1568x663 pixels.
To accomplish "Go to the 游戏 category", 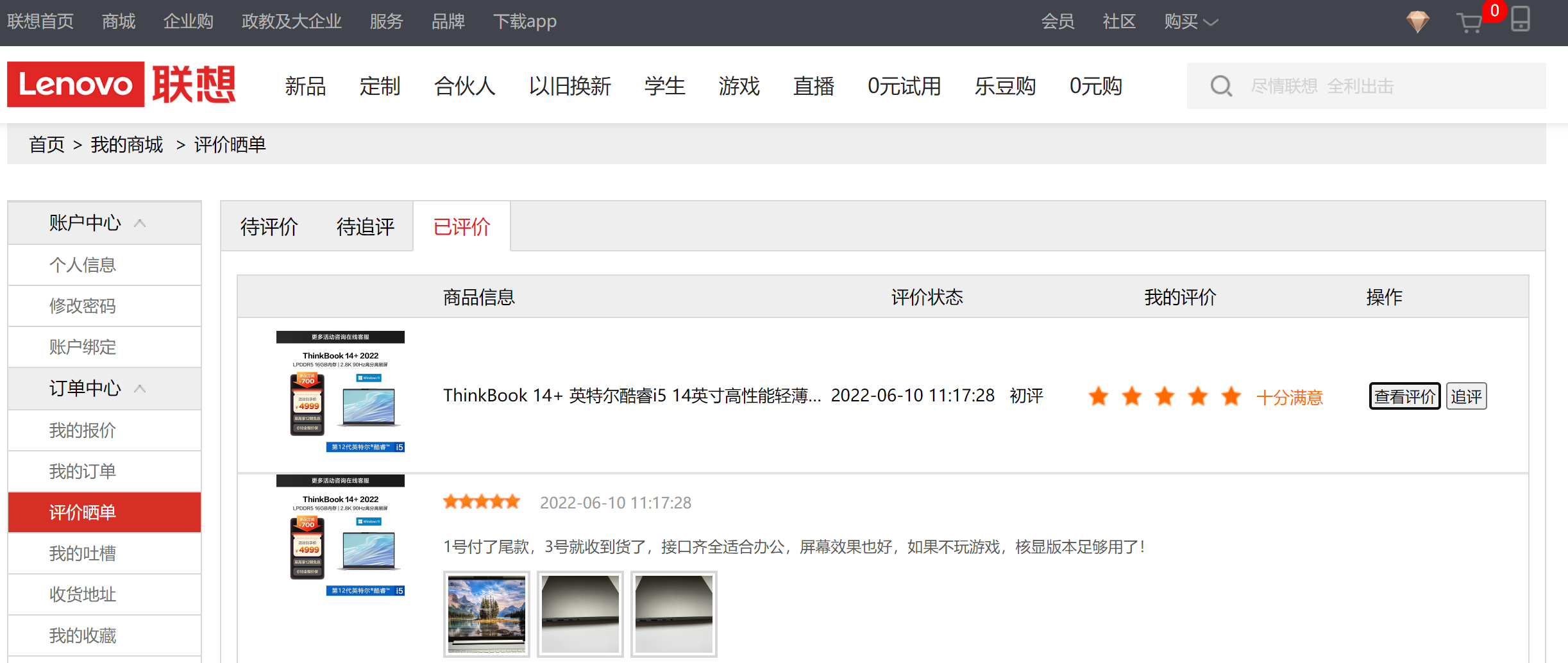I will pyautogui.click(x=739, y=86).
